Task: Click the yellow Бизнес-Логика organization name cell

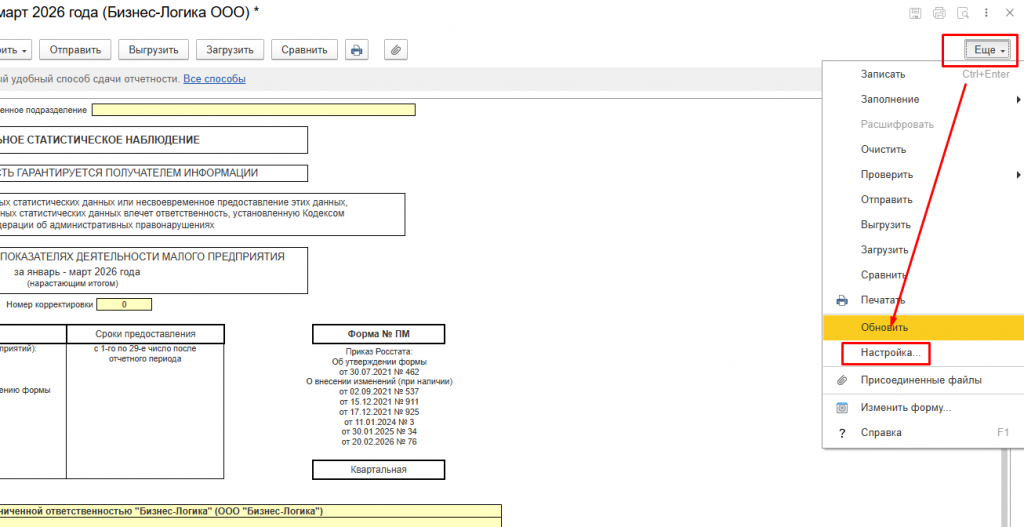Action: tap(251, 511)
